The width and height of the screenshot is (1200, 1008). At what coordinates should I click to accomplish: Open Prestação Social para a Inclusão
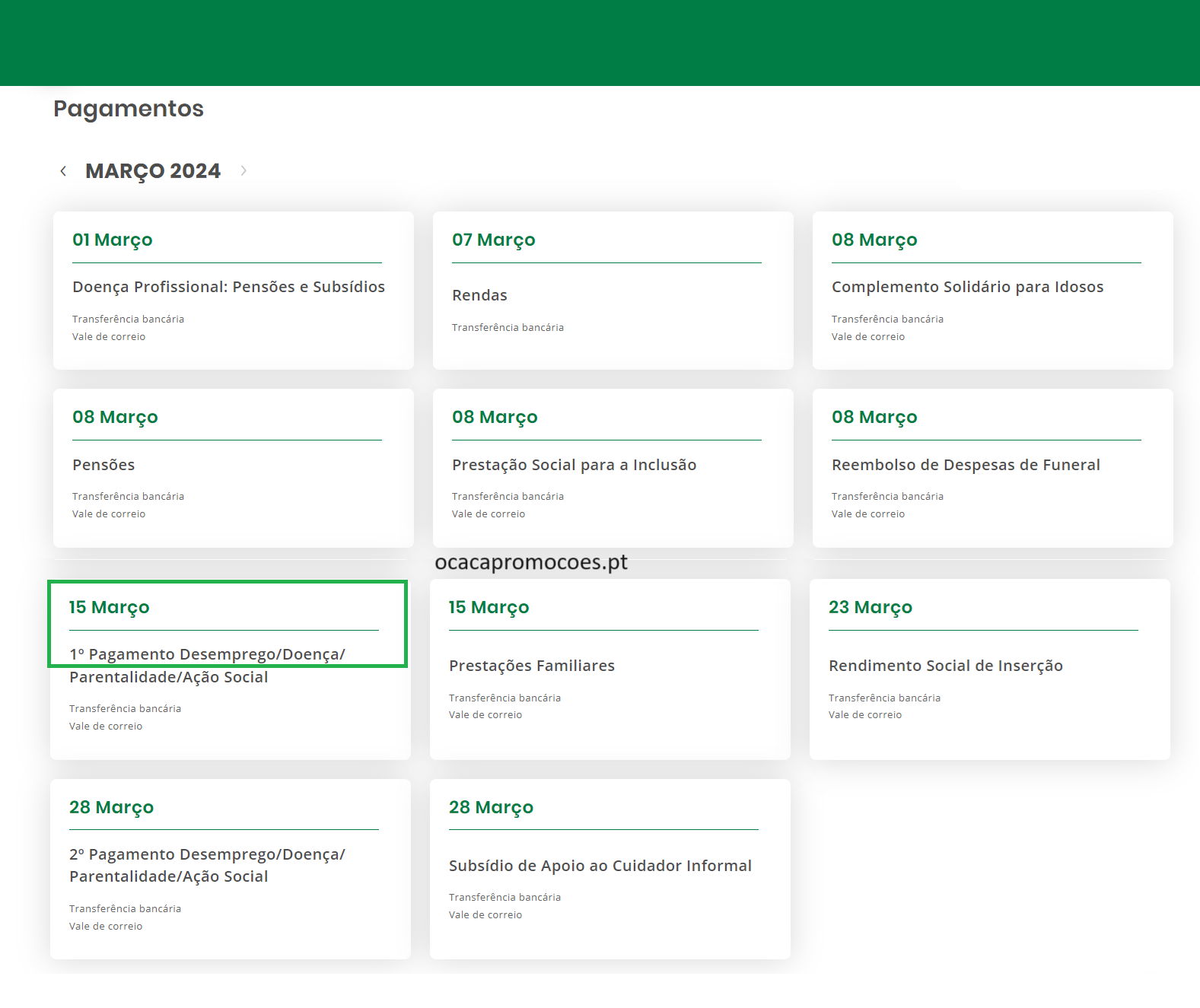[574, 465]
